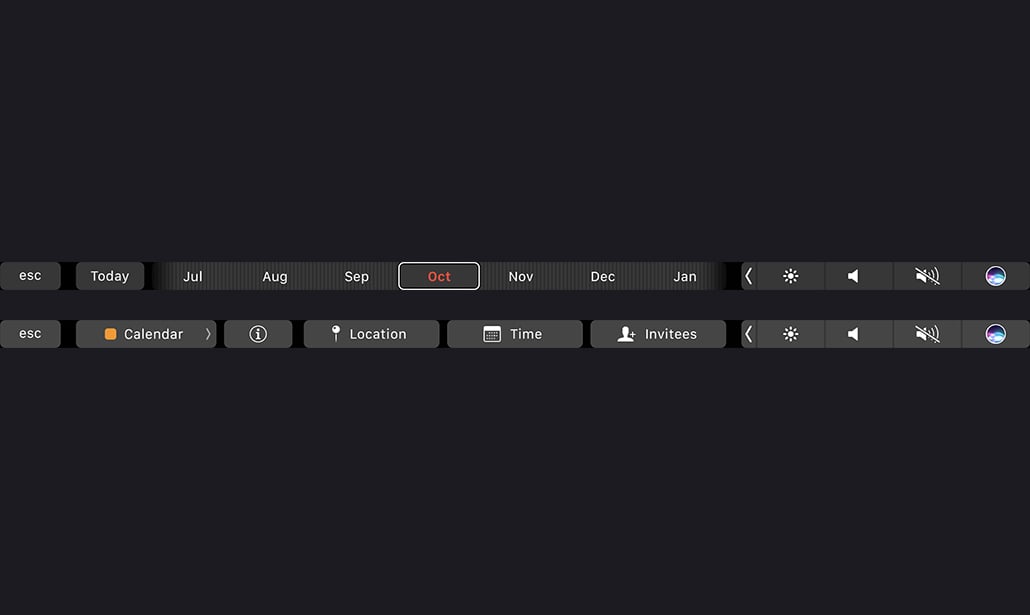Open brightness control in the top Touch Bar
This screenshot has width=1030, height=615.
pyautogui.click(x=791, y=276)
